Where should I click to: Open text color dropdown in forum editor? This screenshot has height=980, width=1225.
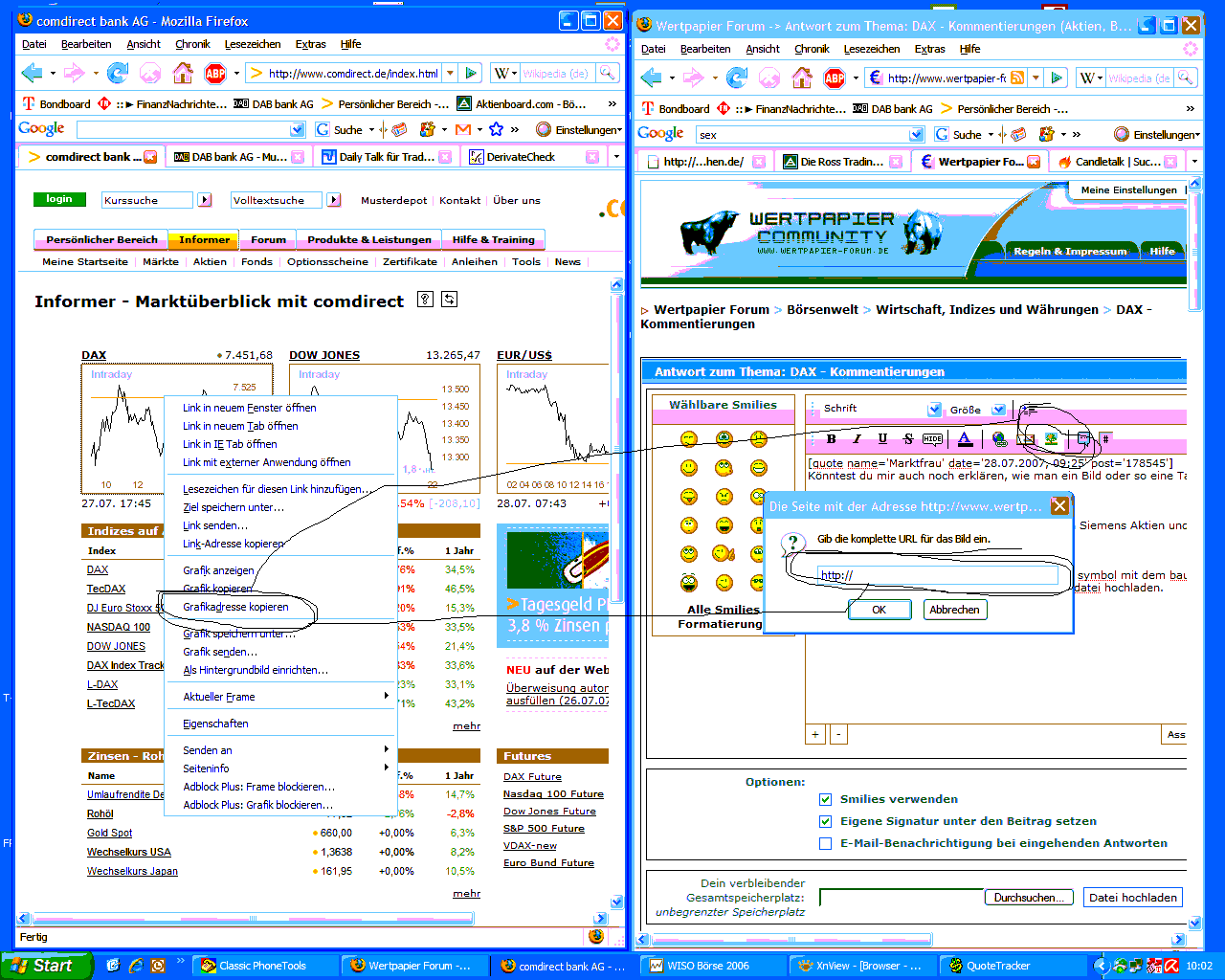coord(965,439)
